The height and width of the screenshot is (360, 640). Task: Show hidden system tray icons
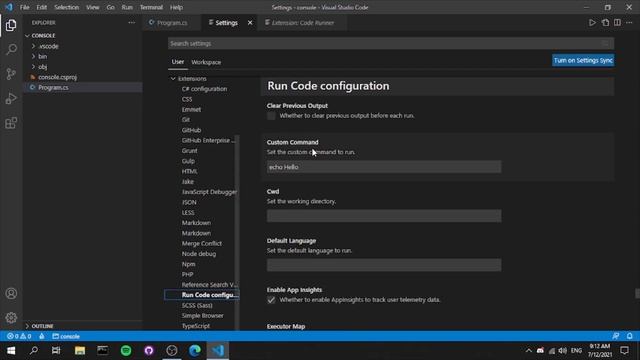click(529, 351)
